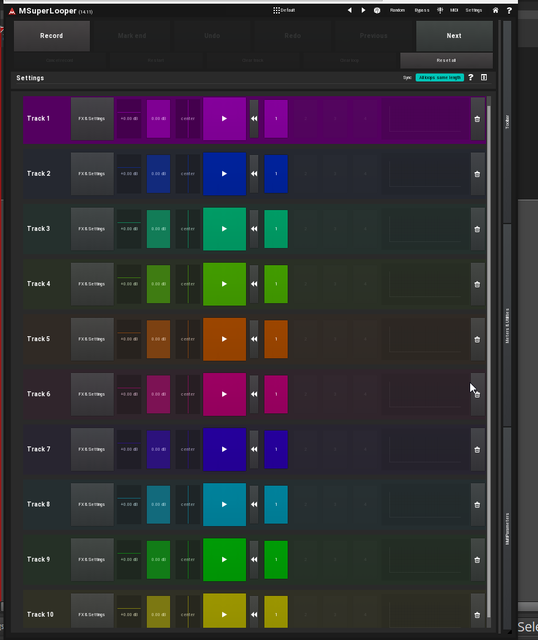Rewind Track 1 to start
This screenshot has height=640, width=538.
point(254,119)
